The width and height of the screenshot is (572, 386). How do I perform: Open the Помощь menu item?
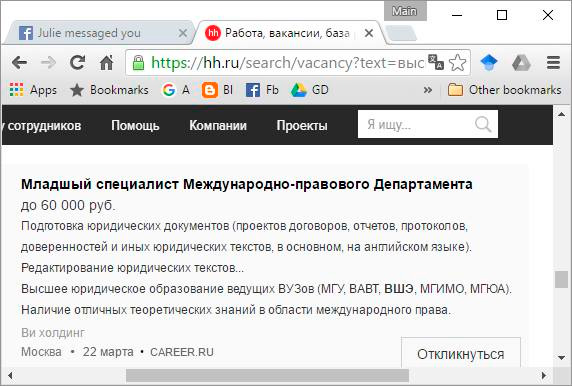[135, 125]
